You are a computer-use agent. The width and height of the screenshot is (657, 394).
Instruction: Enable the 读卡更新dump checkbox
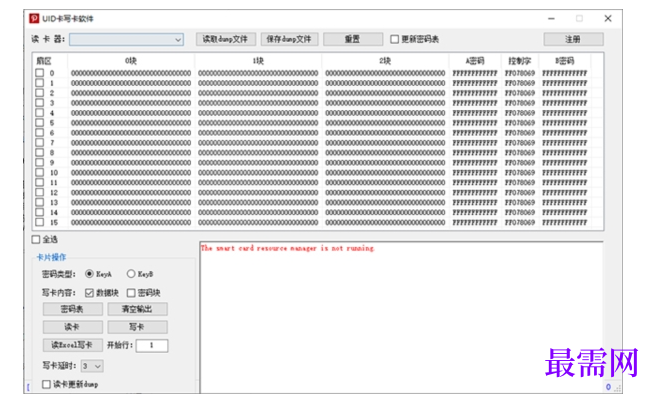point(47,384)
